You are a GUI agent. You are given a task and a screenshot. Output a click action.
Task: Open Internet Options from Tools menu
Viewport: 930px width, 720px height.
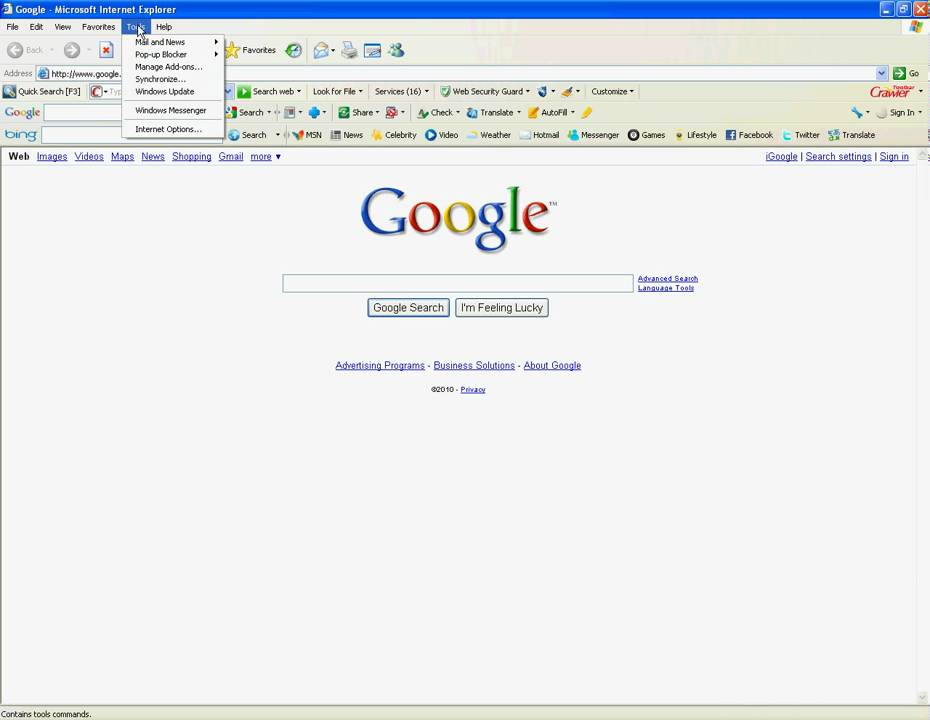pos(173,129)
